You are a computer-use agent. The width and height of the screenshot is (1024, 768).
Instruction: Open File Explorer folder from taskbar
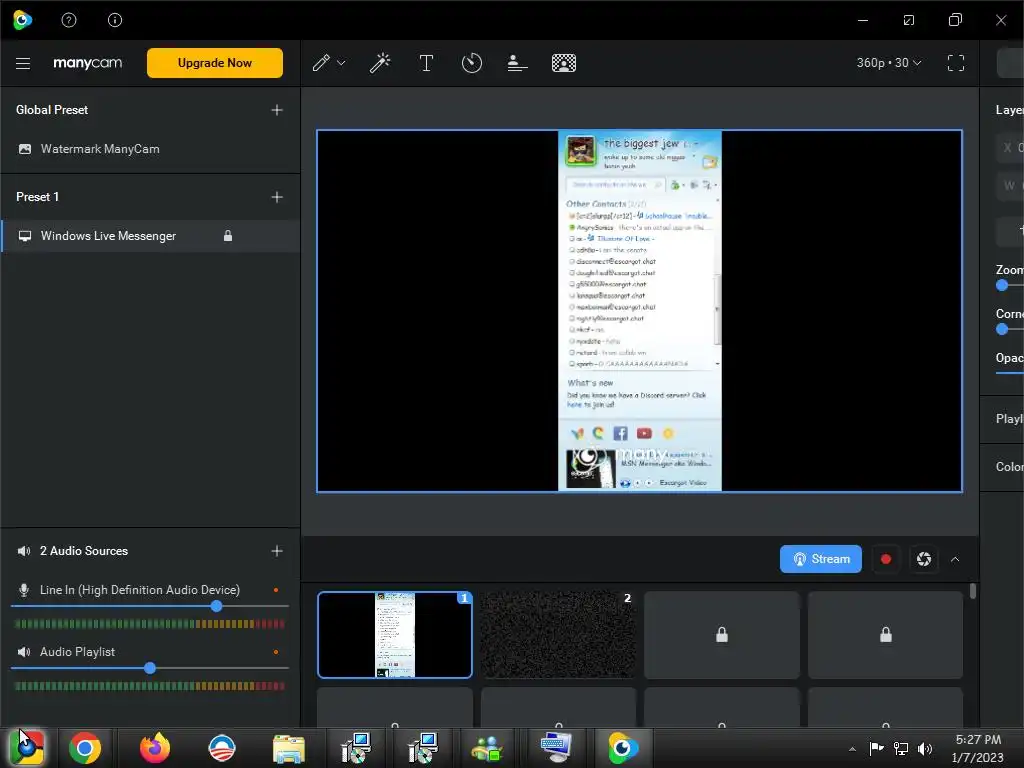coord(289,749)
